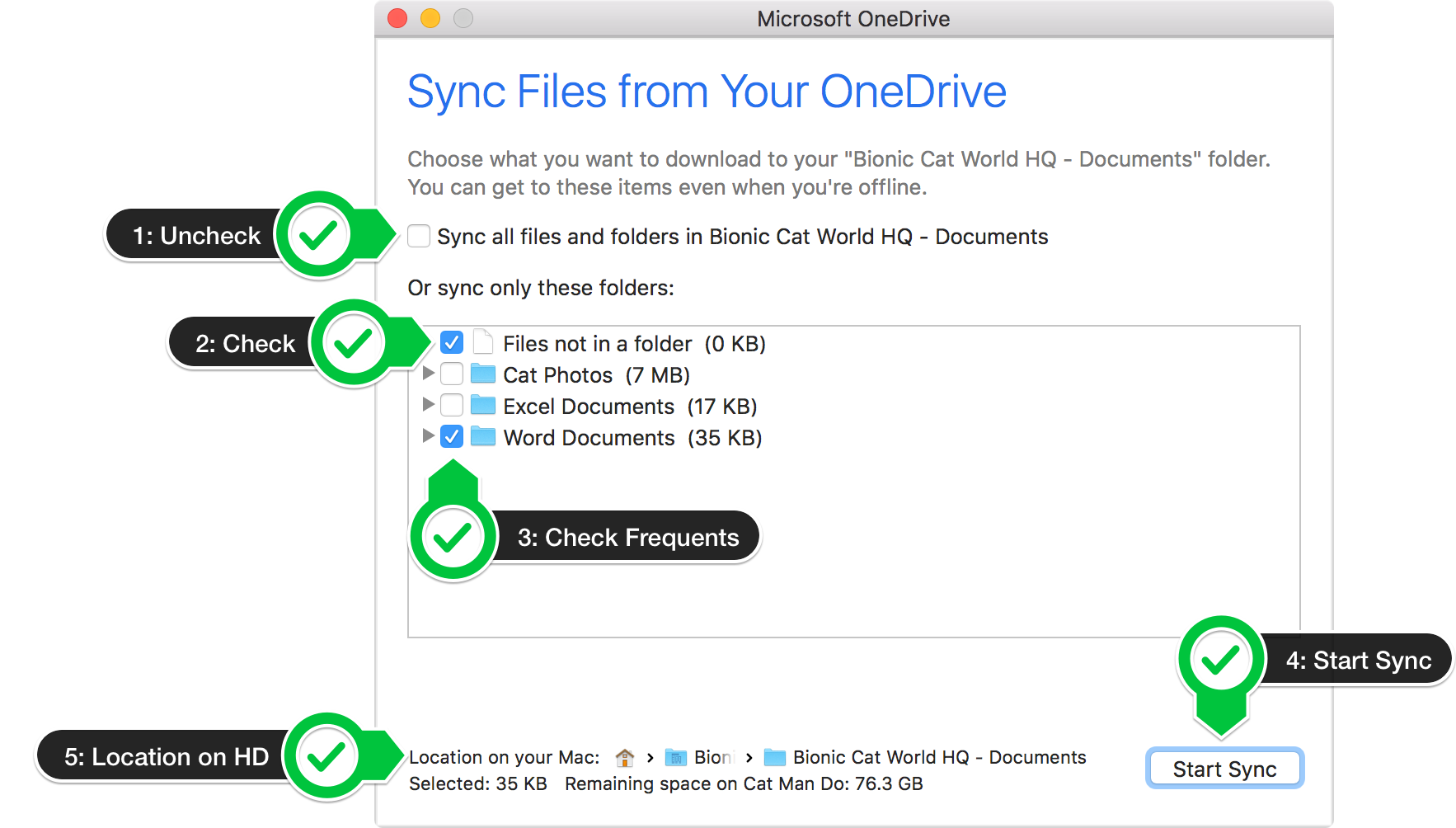Select the 'Cat Photos (7 MB)' row label
This screenshot has width=1456, height=828.
596,375
